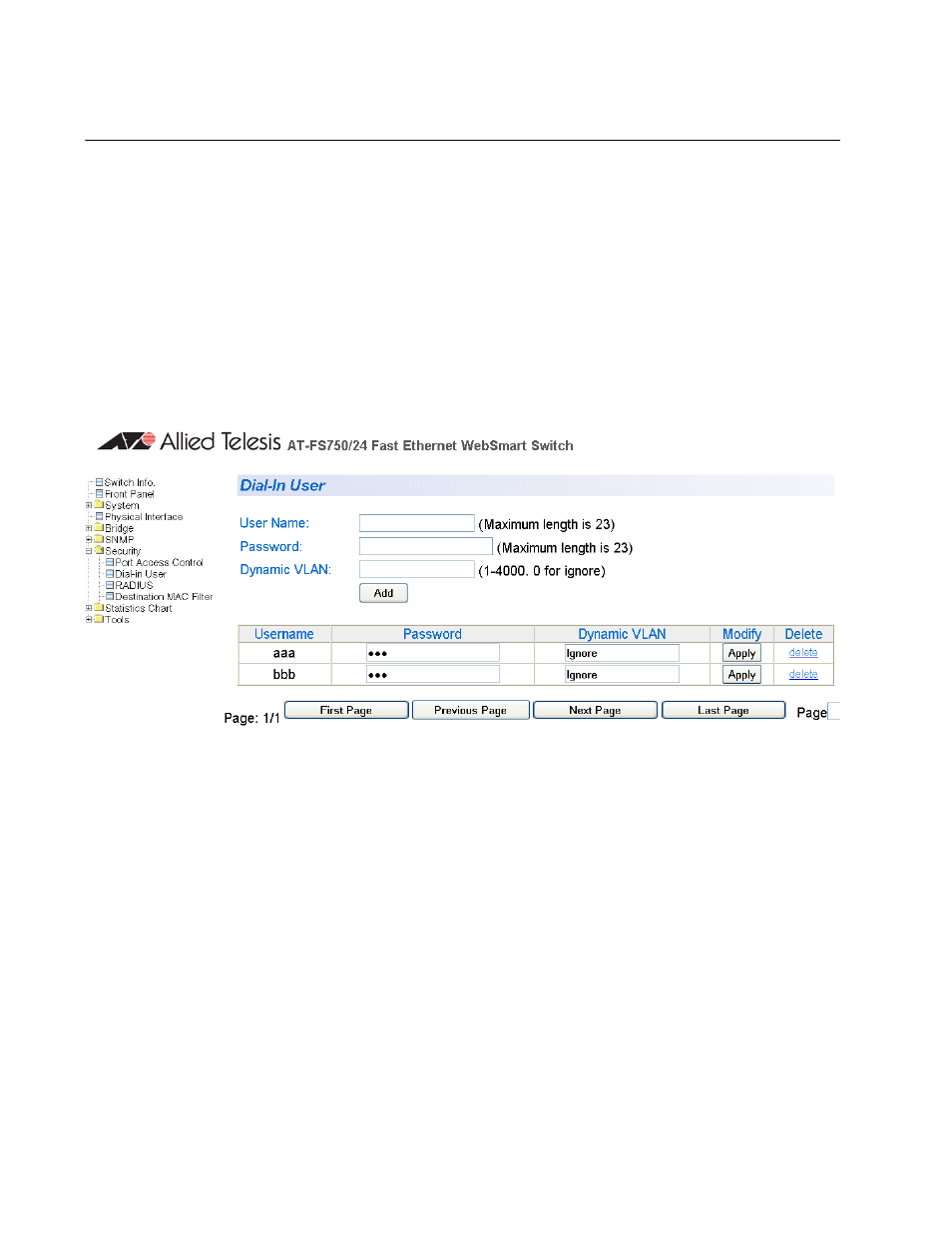Edit Dynamic VLAN field for user bbb
This screenshot has width=952, height=1233.
[622, 675]
